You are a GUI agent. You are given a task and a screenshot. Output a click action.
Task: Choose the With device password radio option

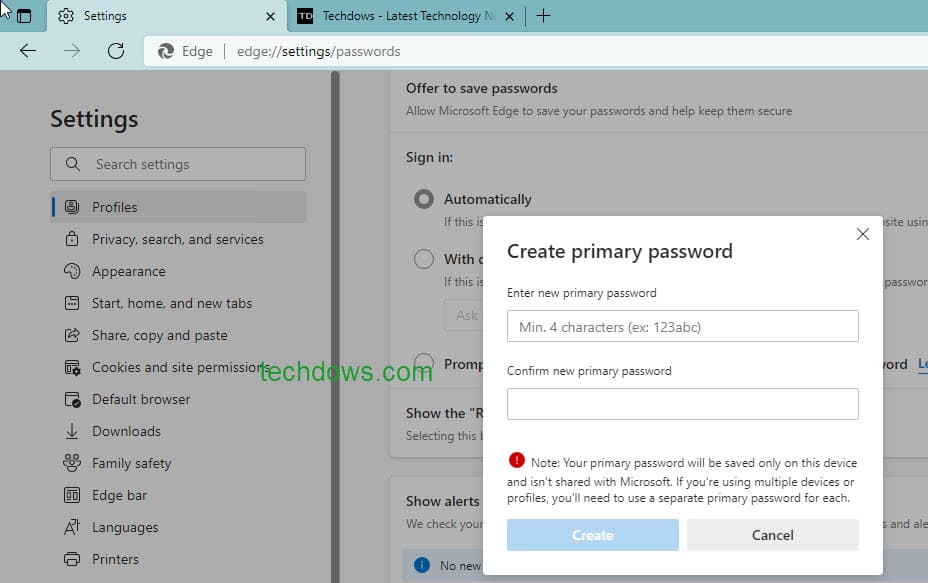423,259
